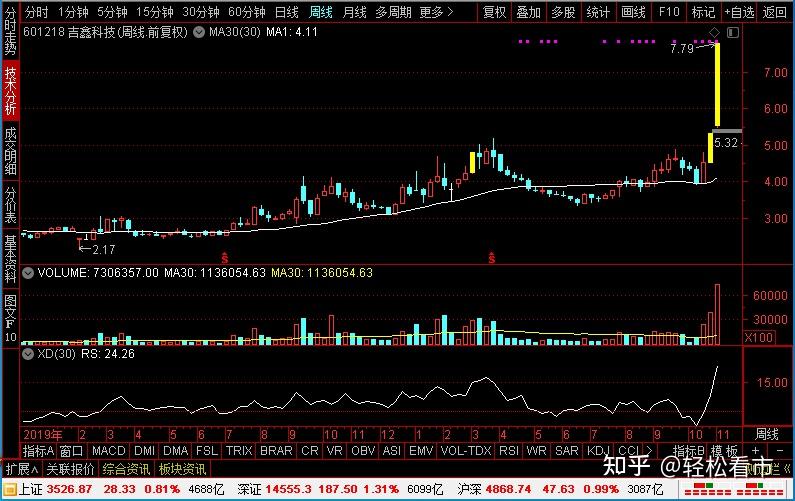
Task: Select the 60分钟 period tab
Action: (x=246, y=12)
